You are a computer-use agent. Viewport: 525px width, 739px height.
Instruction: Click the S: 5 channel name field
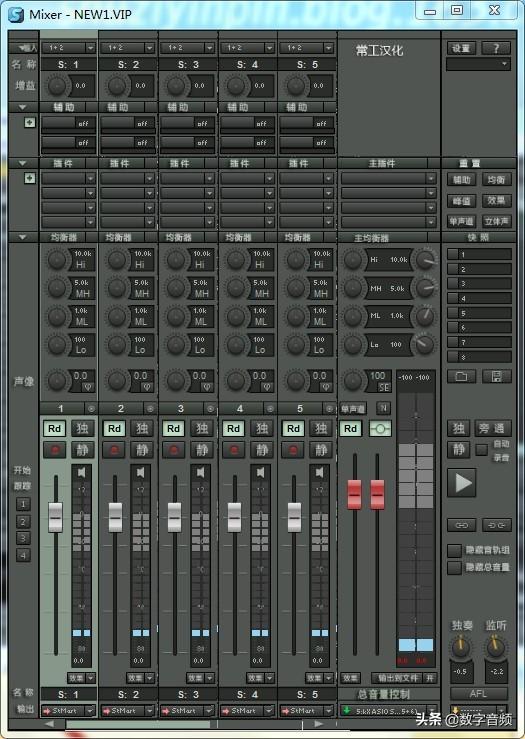point(307,65)
